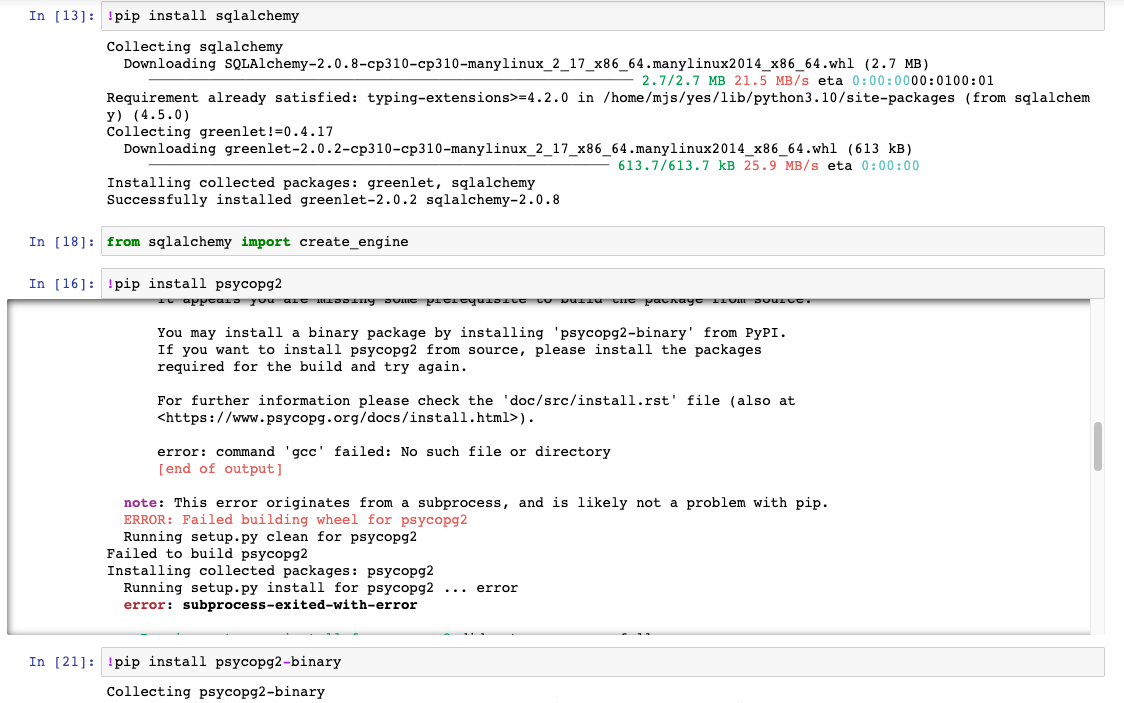The width and height of the screenshot is (1124, 703).
Task: Click 'Installing collected packages: psycopg2' line
Action: tap(270, 571)
